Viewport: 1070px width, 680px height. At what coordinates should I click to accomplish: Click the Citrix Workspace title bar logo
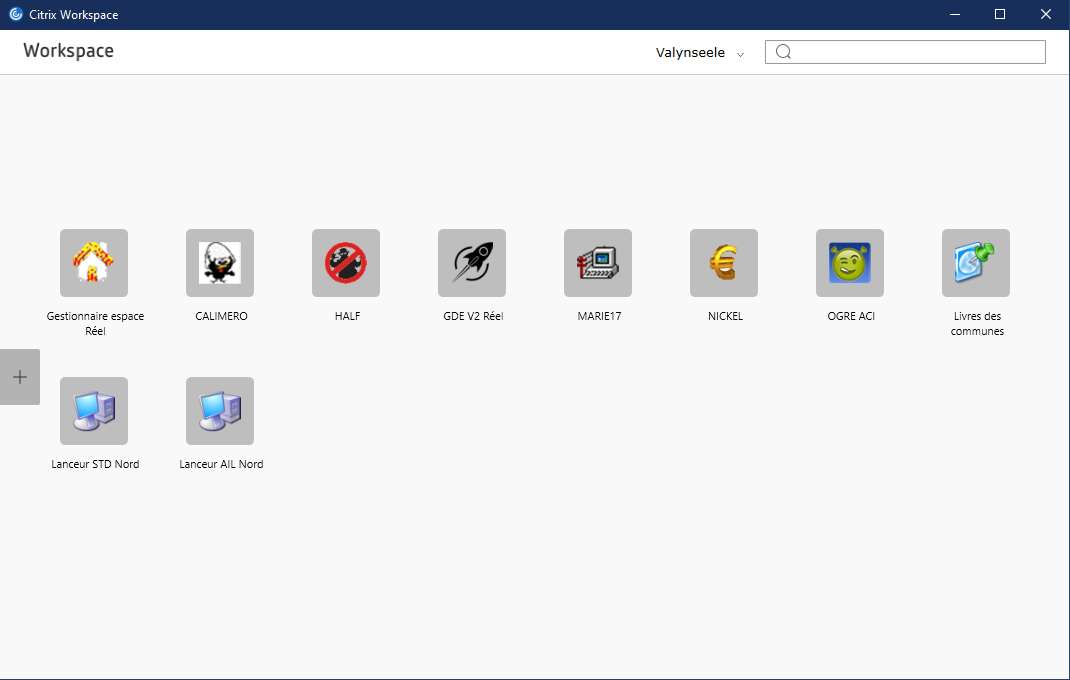tap(16, 14)
